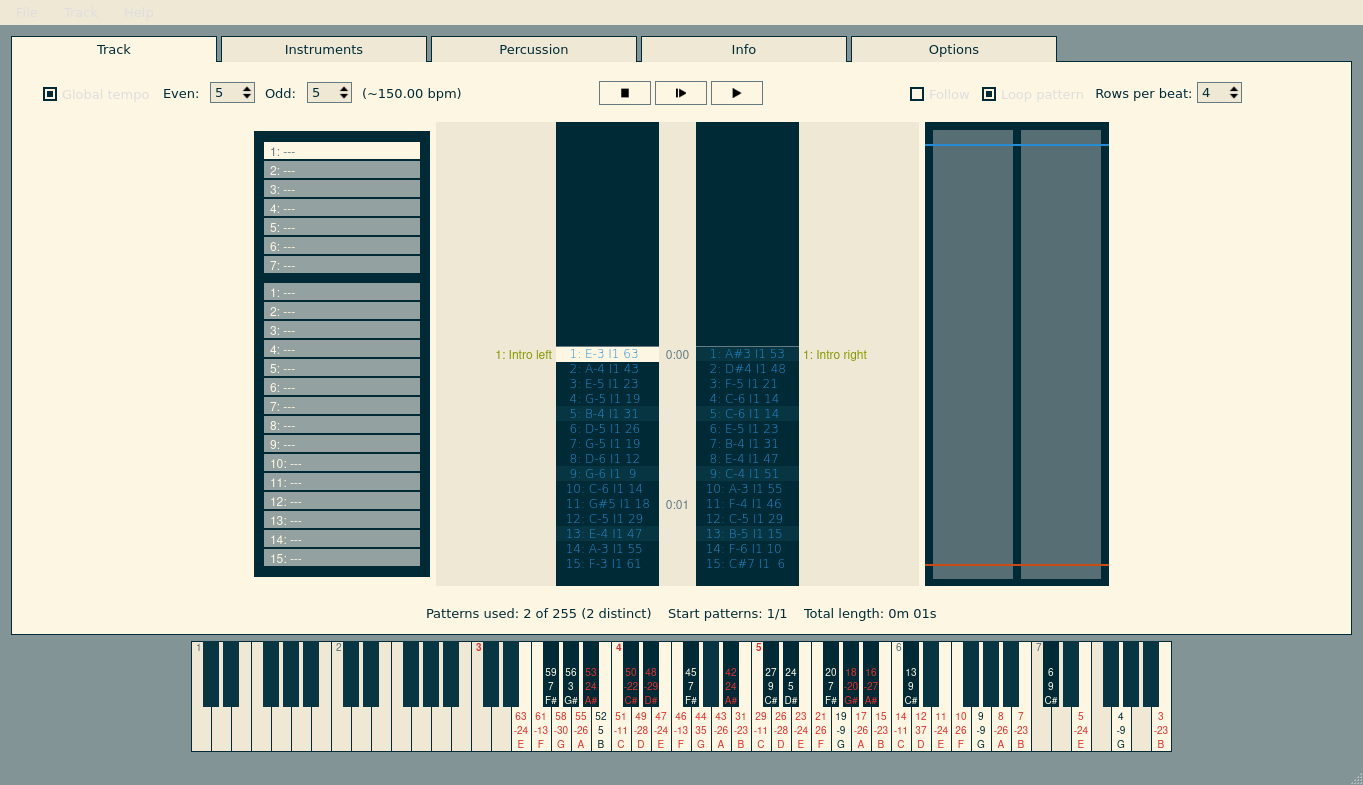Play the white piano key labeled 52 B
The image size is (1363, 785).
pyautogui.click(x=601, y=730)
